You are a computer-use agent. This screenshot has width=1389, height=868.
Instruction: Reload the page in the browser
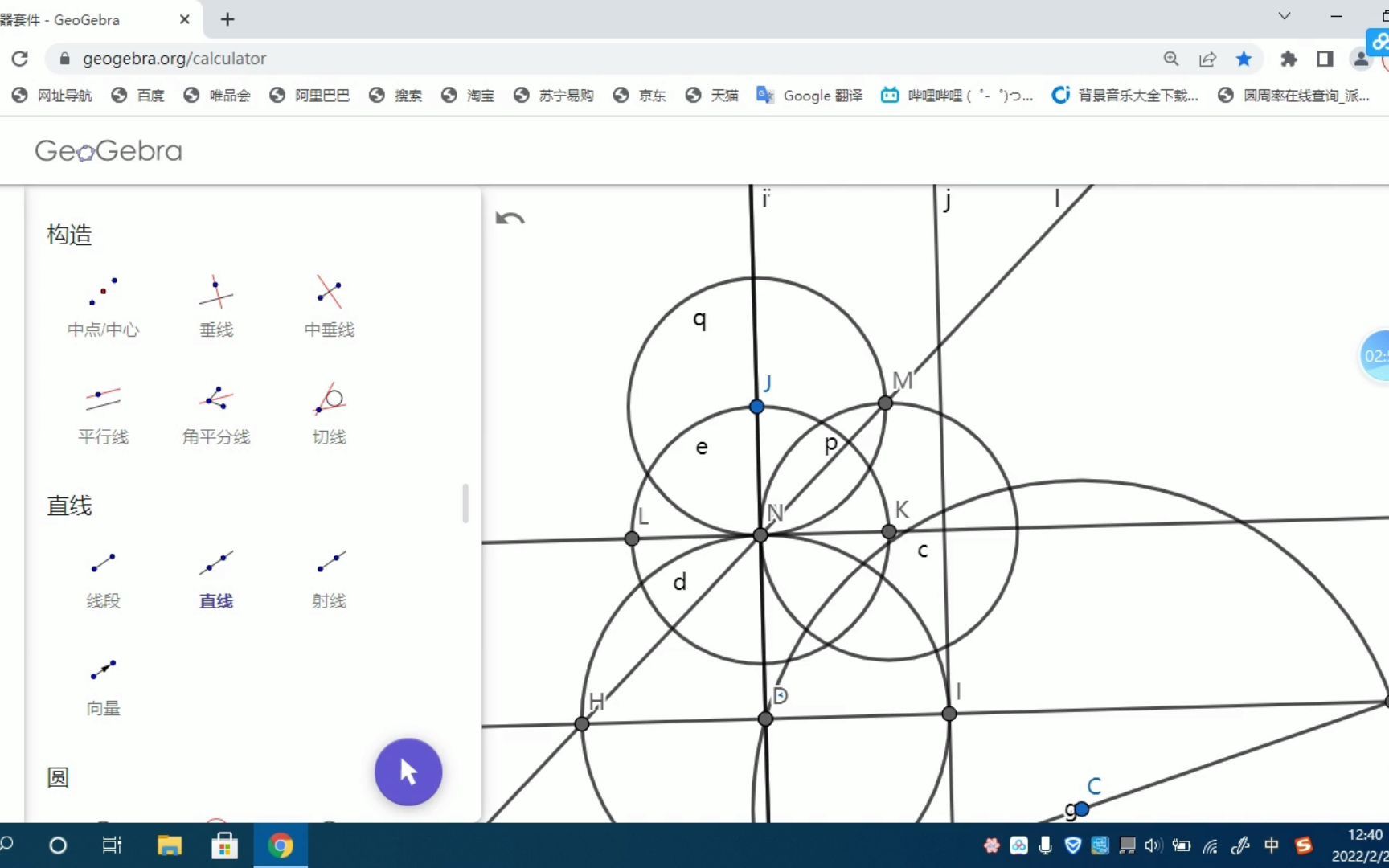coord(20,59)
